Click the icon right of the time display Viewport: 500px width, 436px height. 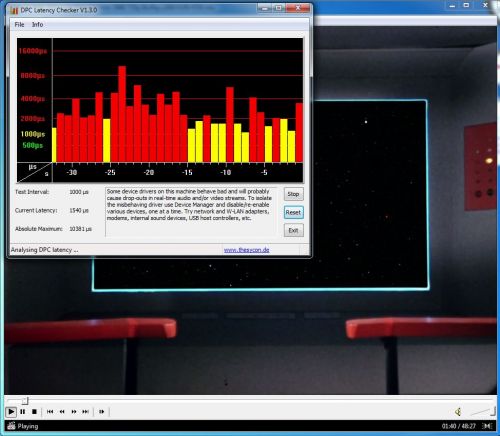[487, 426]
